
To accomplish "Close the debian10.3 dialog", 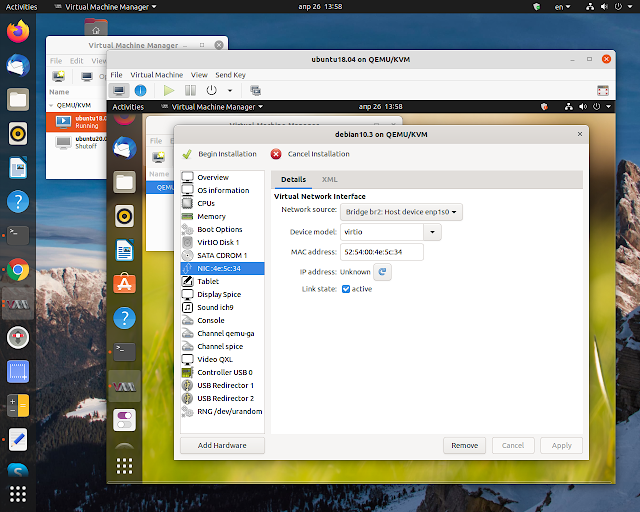I will [580, 134].
